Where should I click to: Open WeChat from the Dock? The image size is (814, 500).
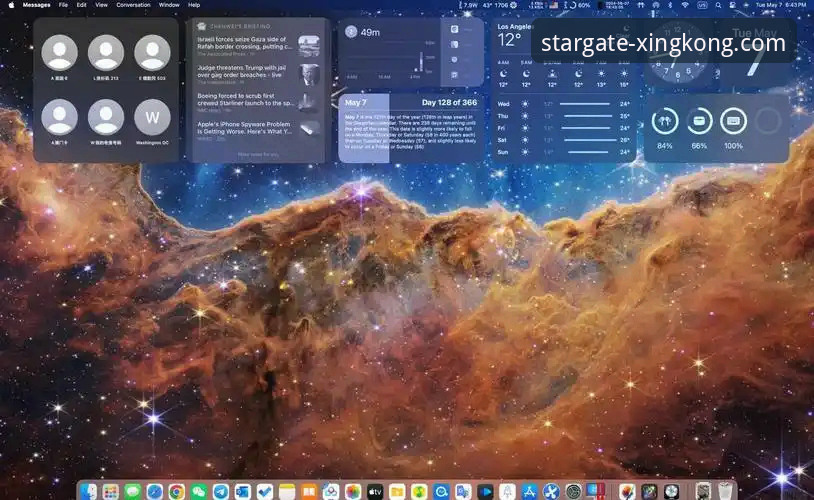tap(198, 491)
